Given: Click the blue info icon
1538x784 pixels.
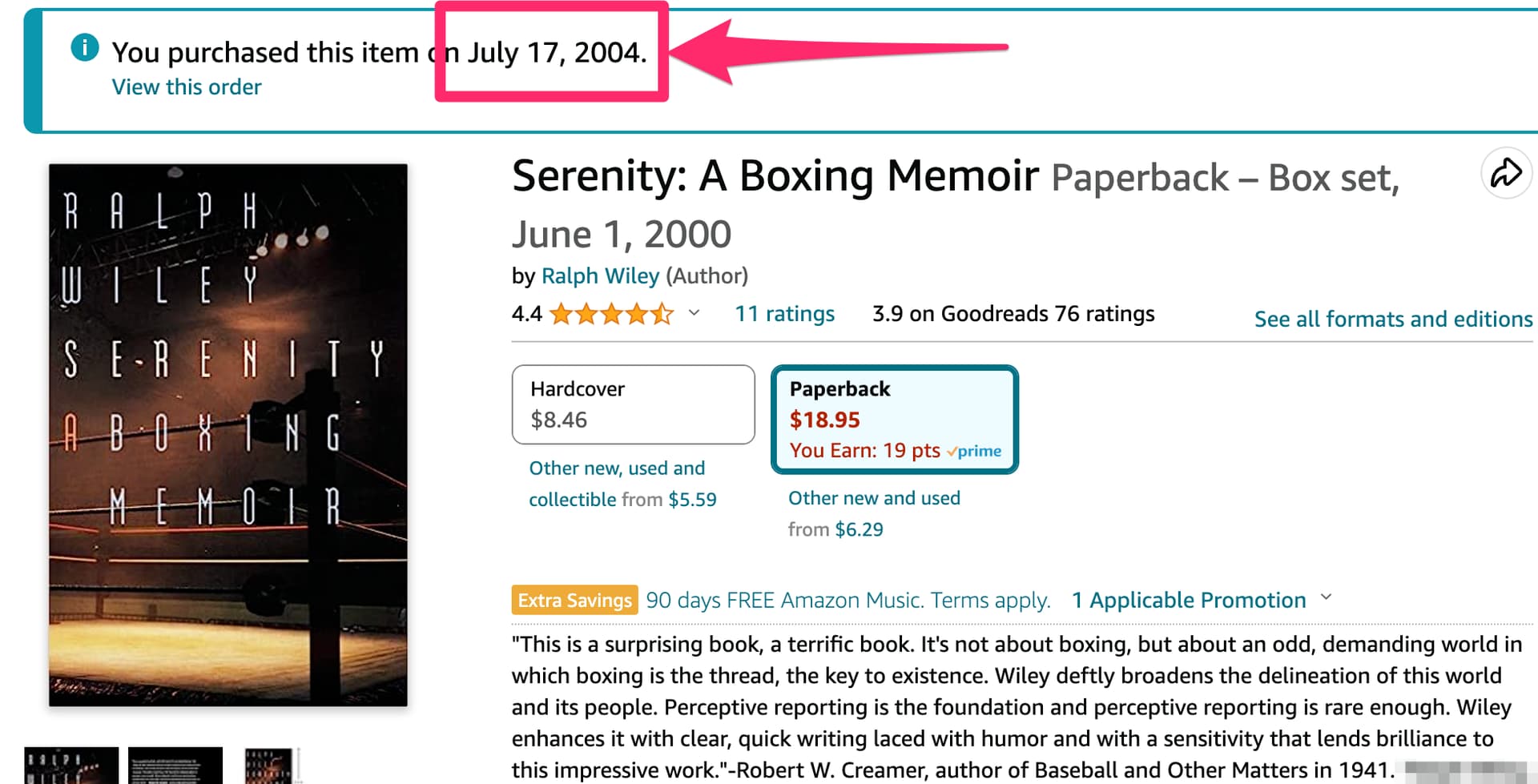Looking at the screenshot, I should [x=85, y=48].
